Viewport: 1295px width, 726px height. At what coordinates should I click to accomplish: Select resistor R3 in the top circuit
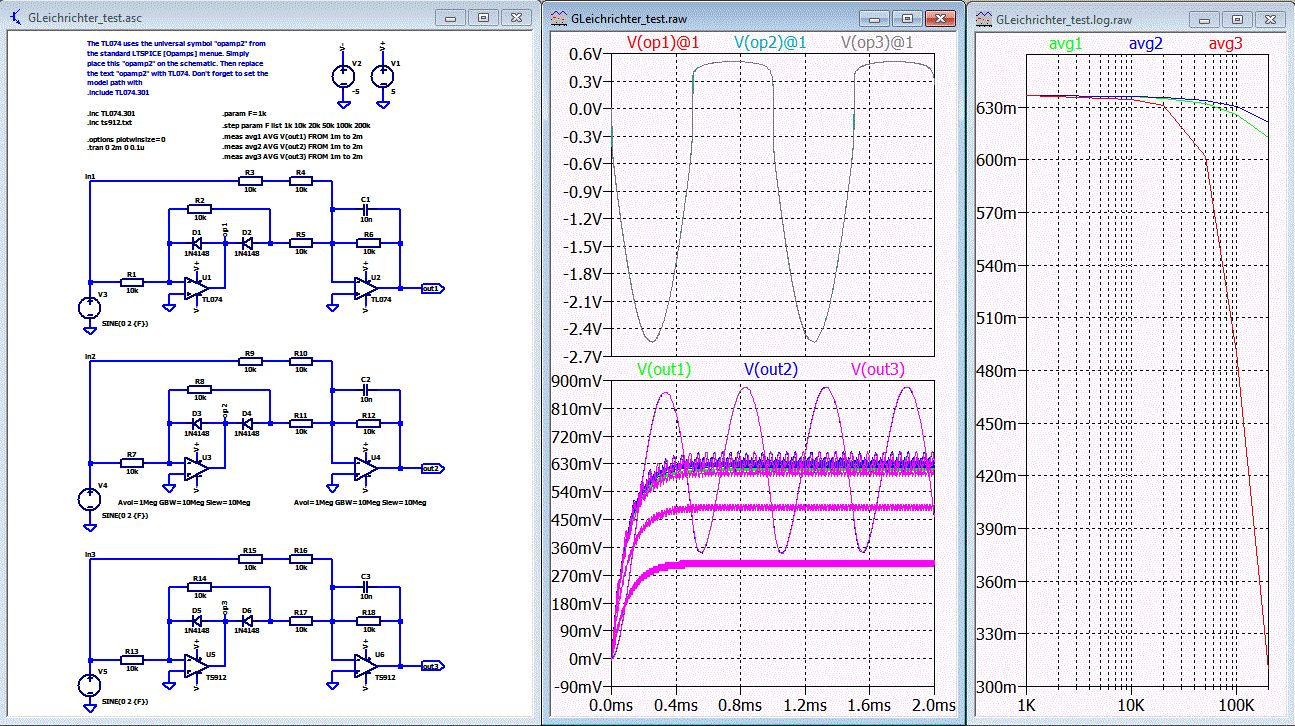pyautogui.click(x=250, y=181)
